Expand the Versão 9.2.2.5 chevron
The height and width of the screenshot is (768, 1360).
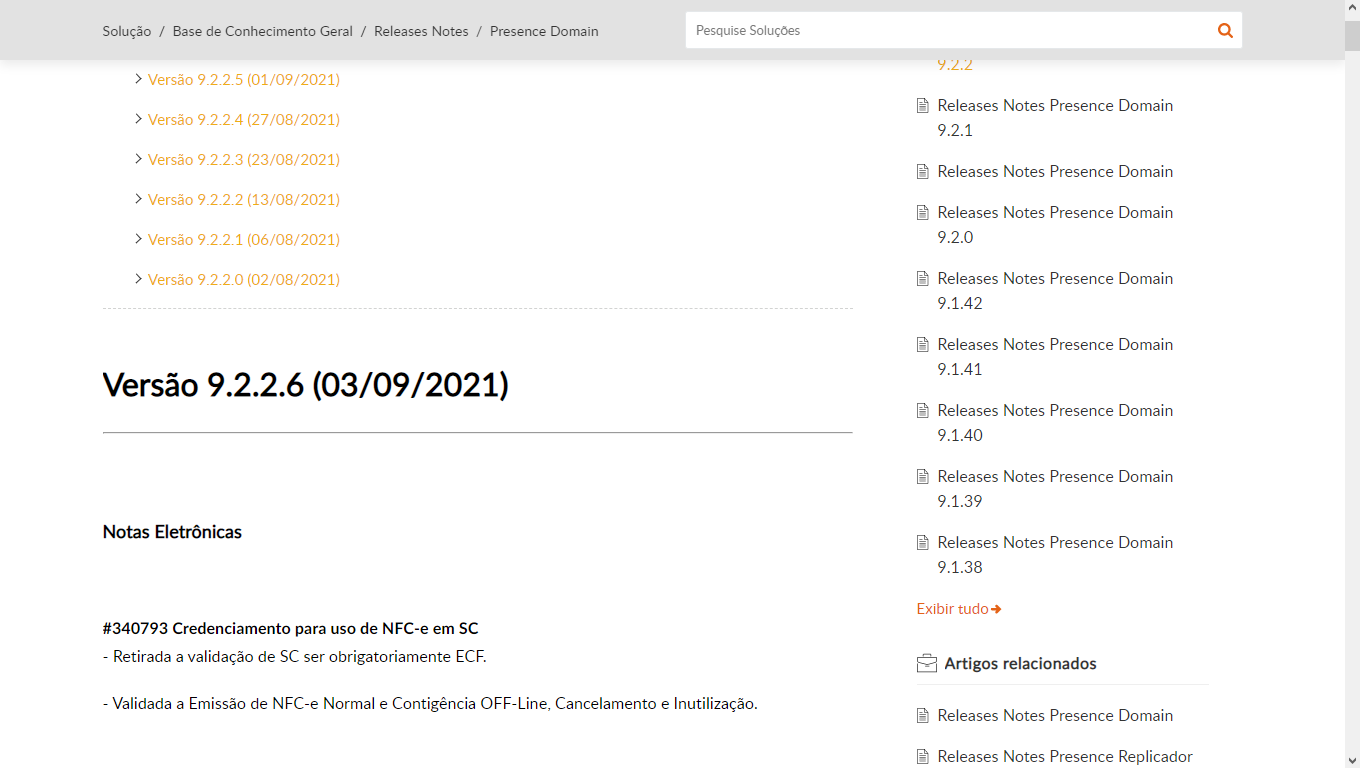(139, 78)
